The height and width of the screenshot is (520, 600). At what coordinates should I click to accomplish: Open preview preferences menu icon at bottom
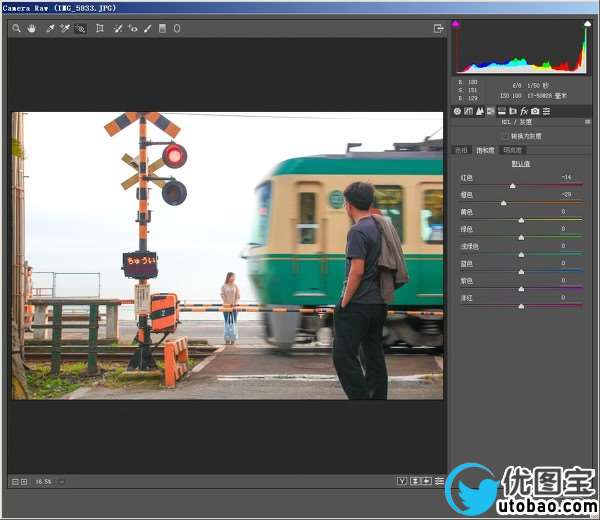point(439,481)
